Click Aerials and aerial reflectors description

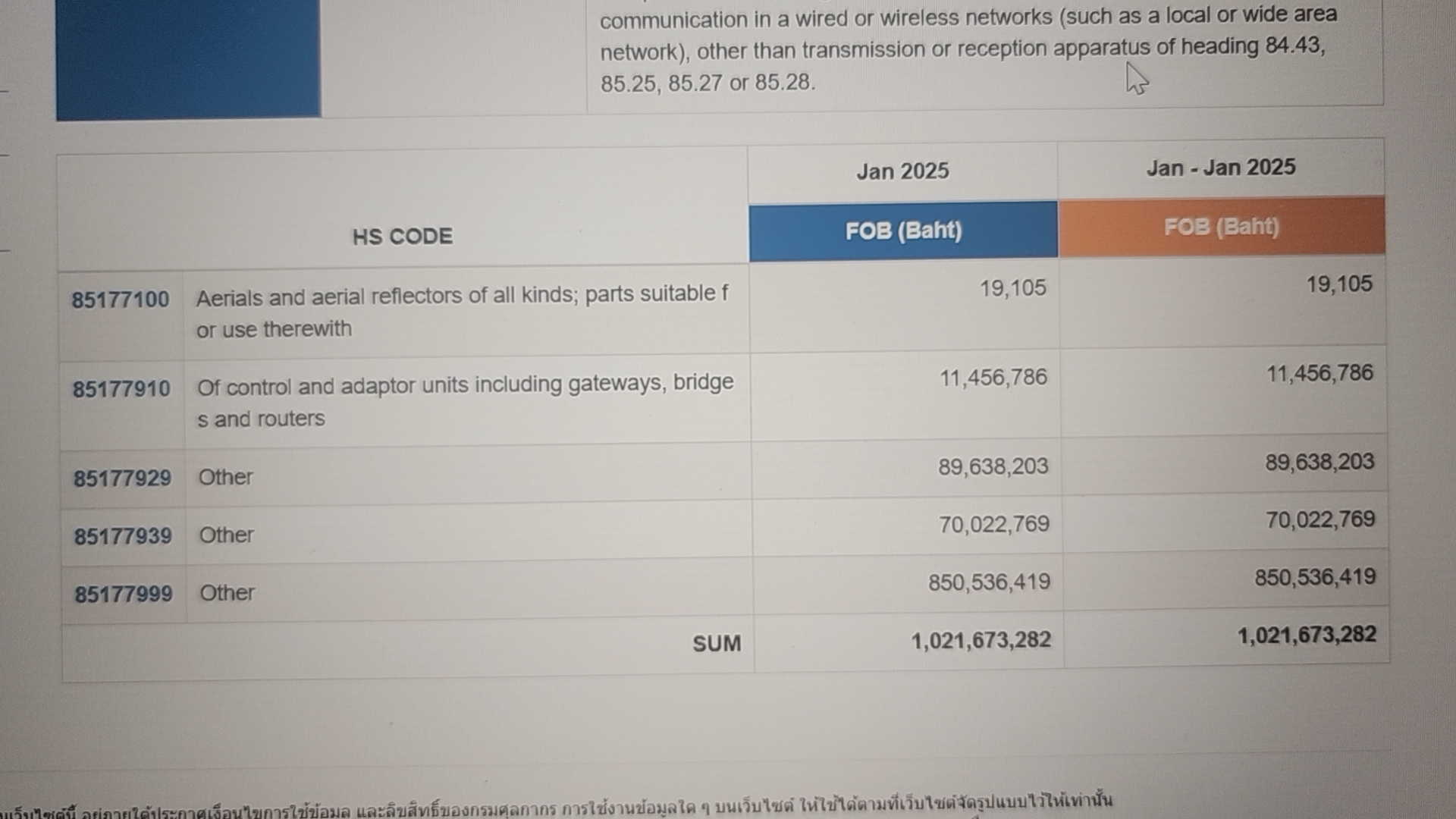click(x=462, y=312)
